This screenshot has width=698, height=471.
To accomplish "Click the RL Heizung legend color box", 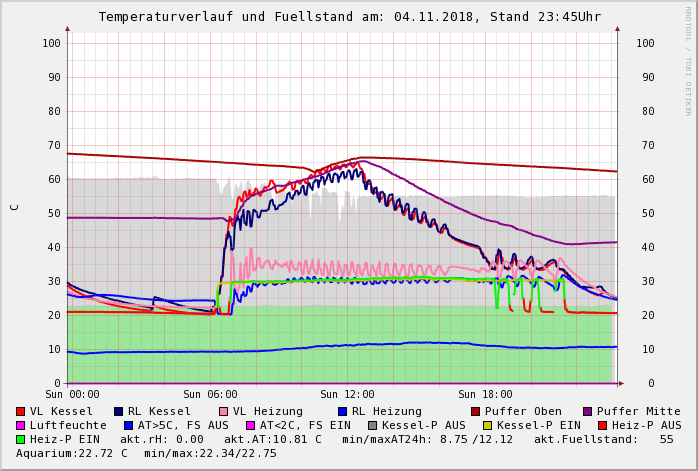I will [342, 411].
